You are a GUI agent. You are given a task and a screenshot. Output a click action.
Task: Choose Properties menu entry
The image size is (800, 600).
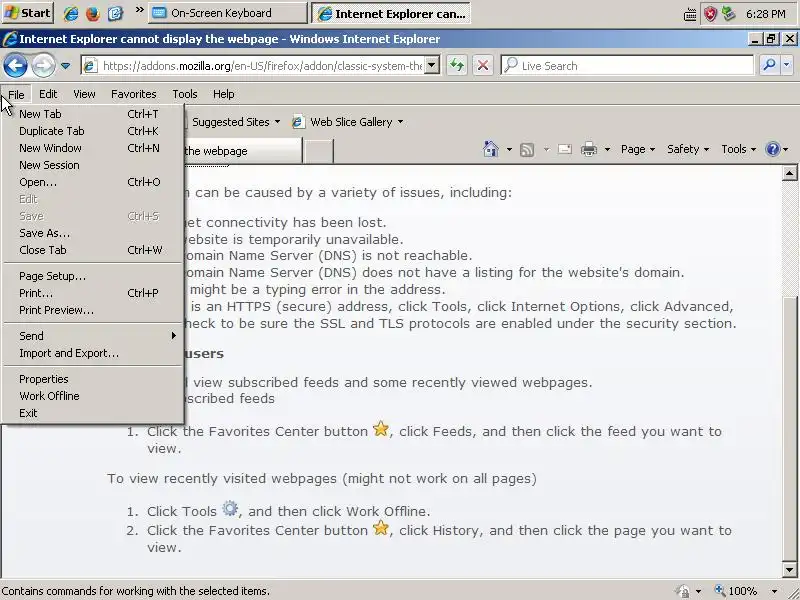(92, 379)
